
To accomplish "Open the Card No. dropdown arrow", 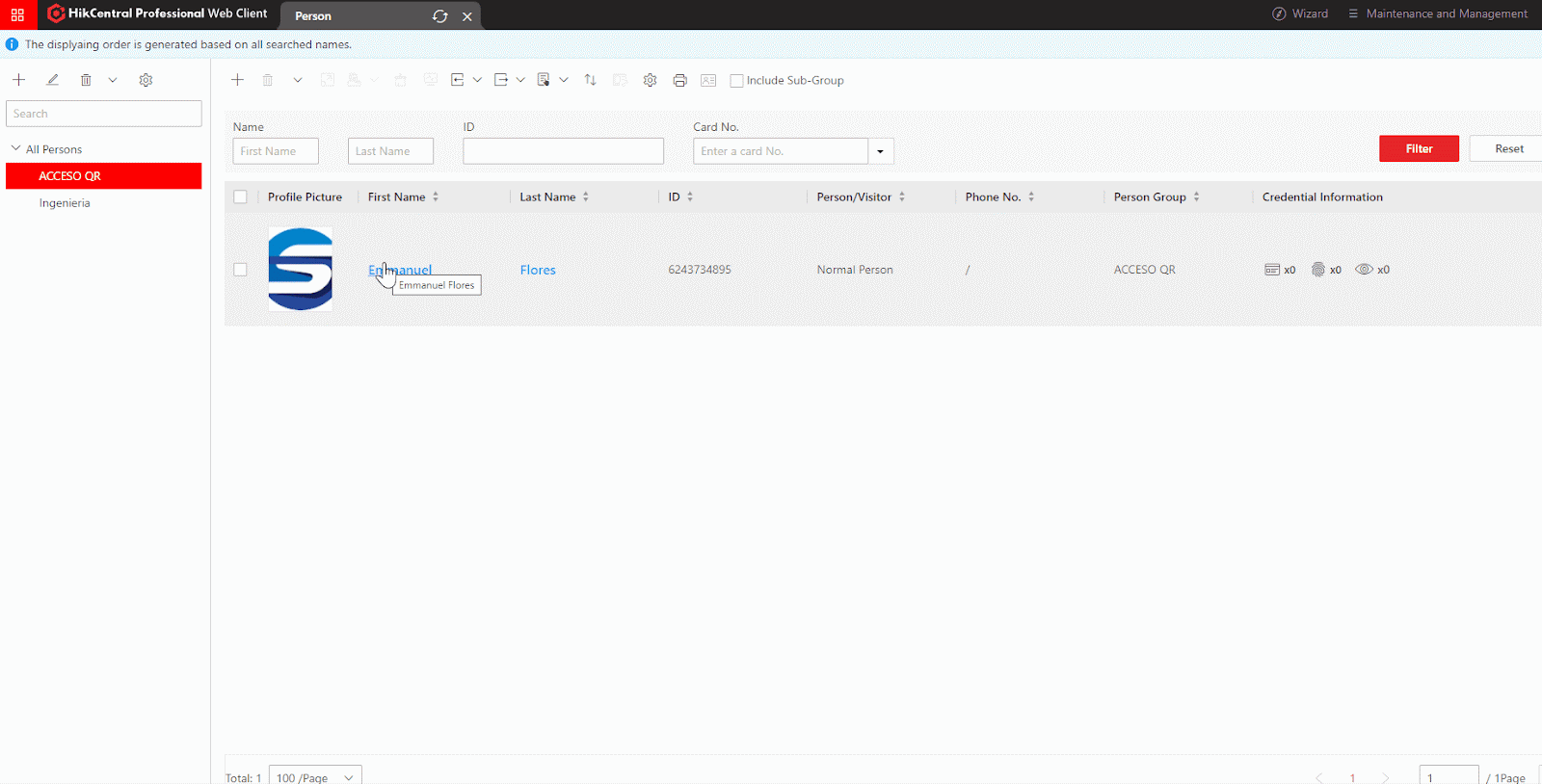I will coord(880,151).
